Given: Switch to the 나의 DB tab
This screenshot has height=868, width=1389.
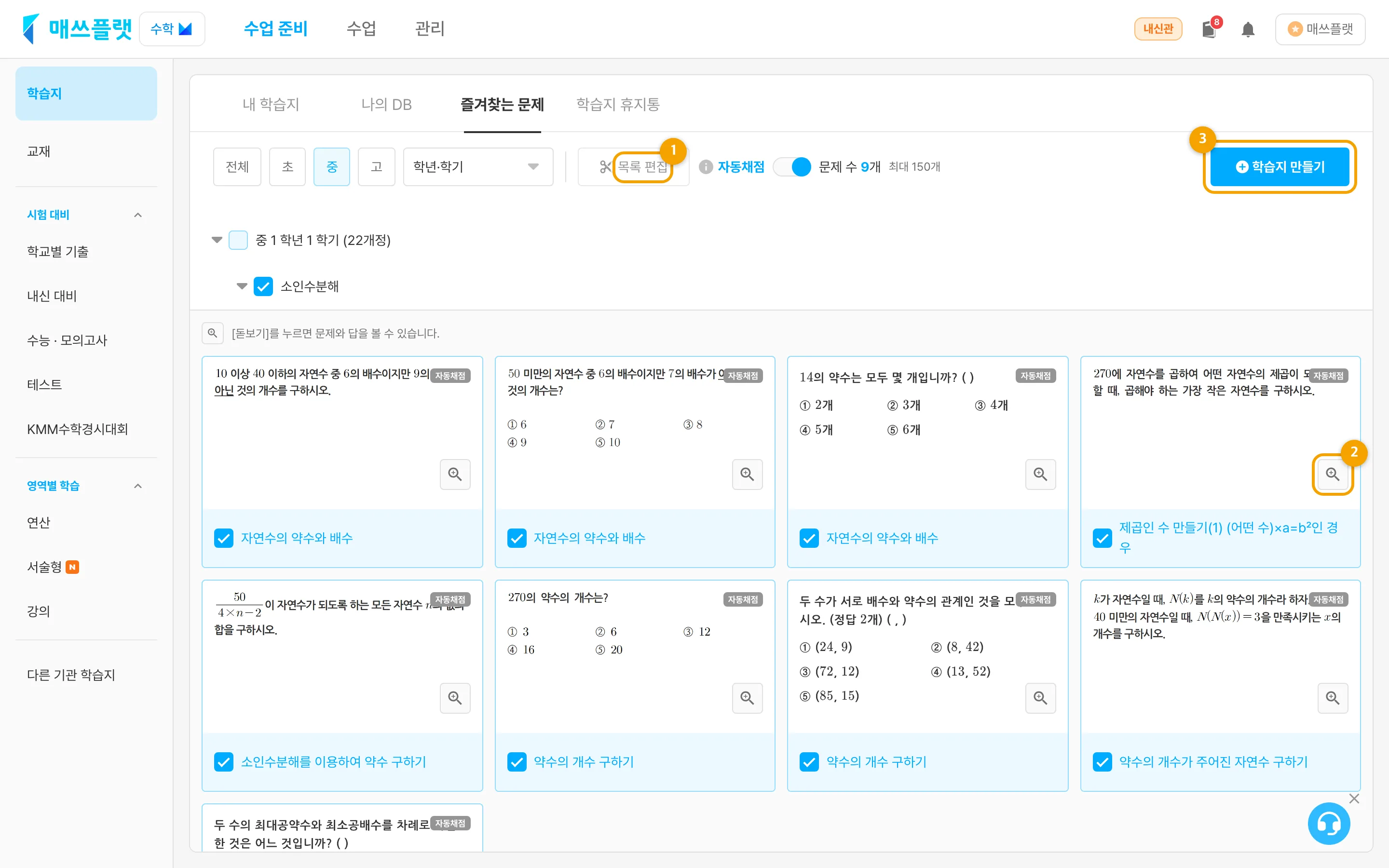Looking at the screenshot, I should (386, 105).
